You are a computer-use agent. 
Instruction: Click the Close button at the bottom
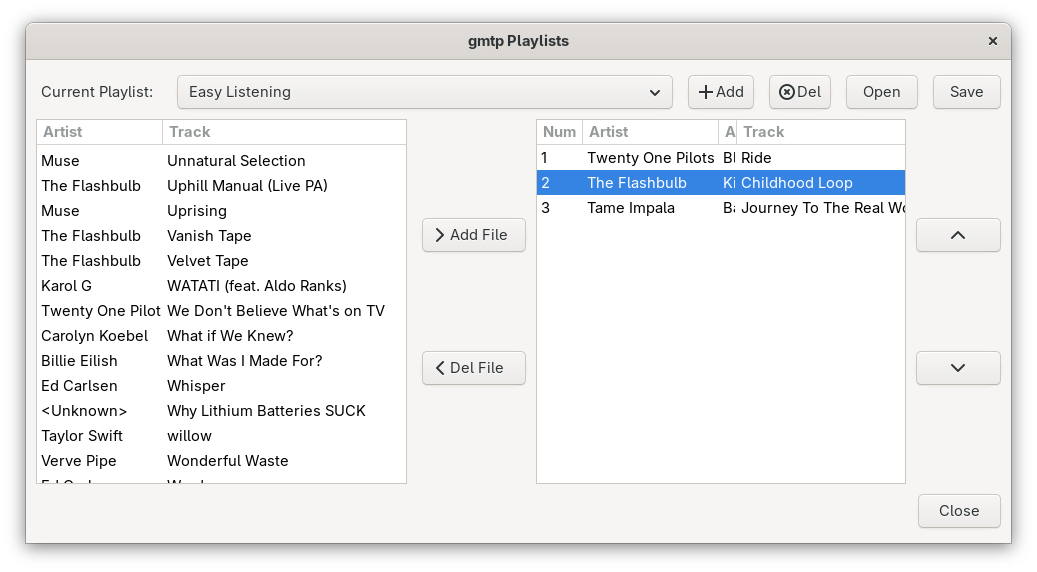coord(959,511)
